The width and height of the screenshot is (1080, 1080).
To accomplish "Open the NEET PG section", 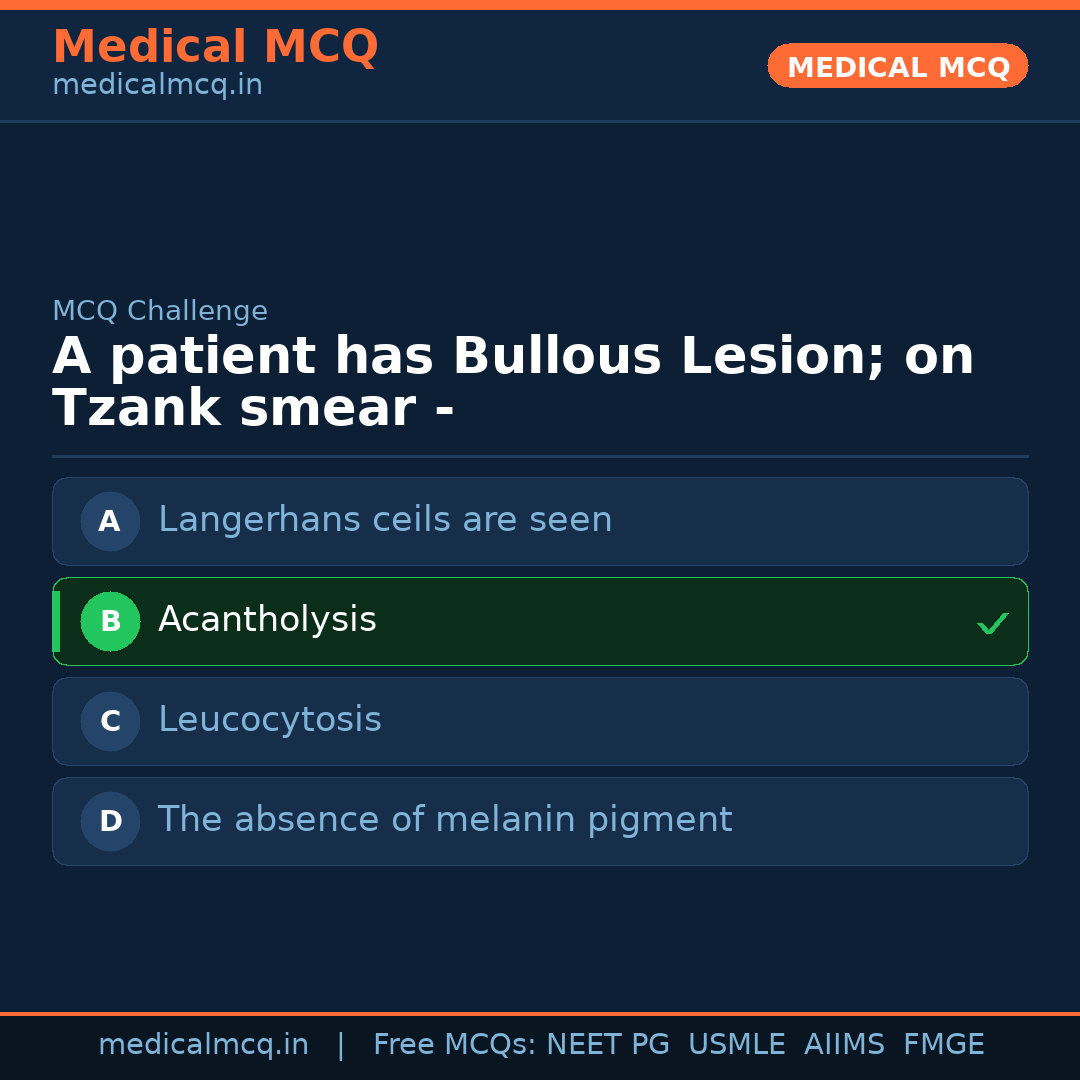I will pyautogui.click(x=607, y=1044).
